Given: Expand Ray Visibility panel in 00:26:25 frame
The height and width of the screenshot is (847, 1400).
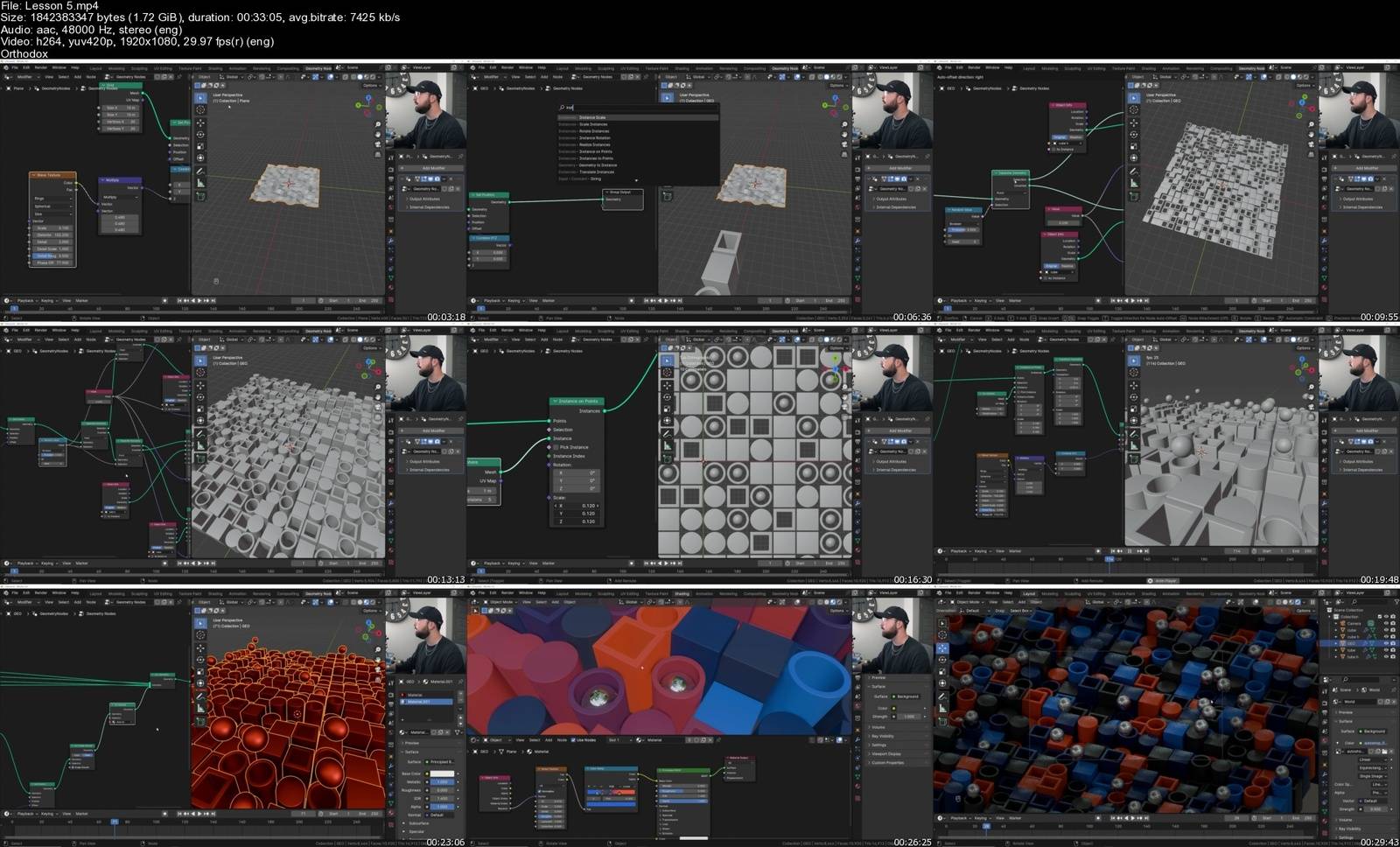Looking at the screenshot, I should coord(882,736).
